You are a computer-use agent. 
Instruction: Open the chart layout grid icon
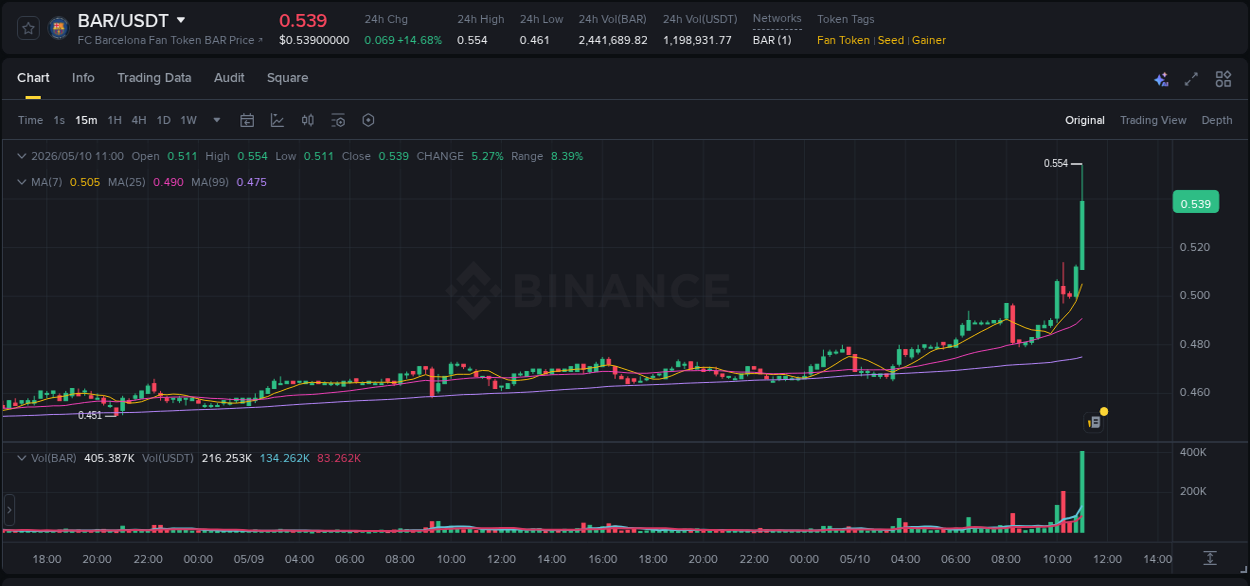click(1223, 79)
